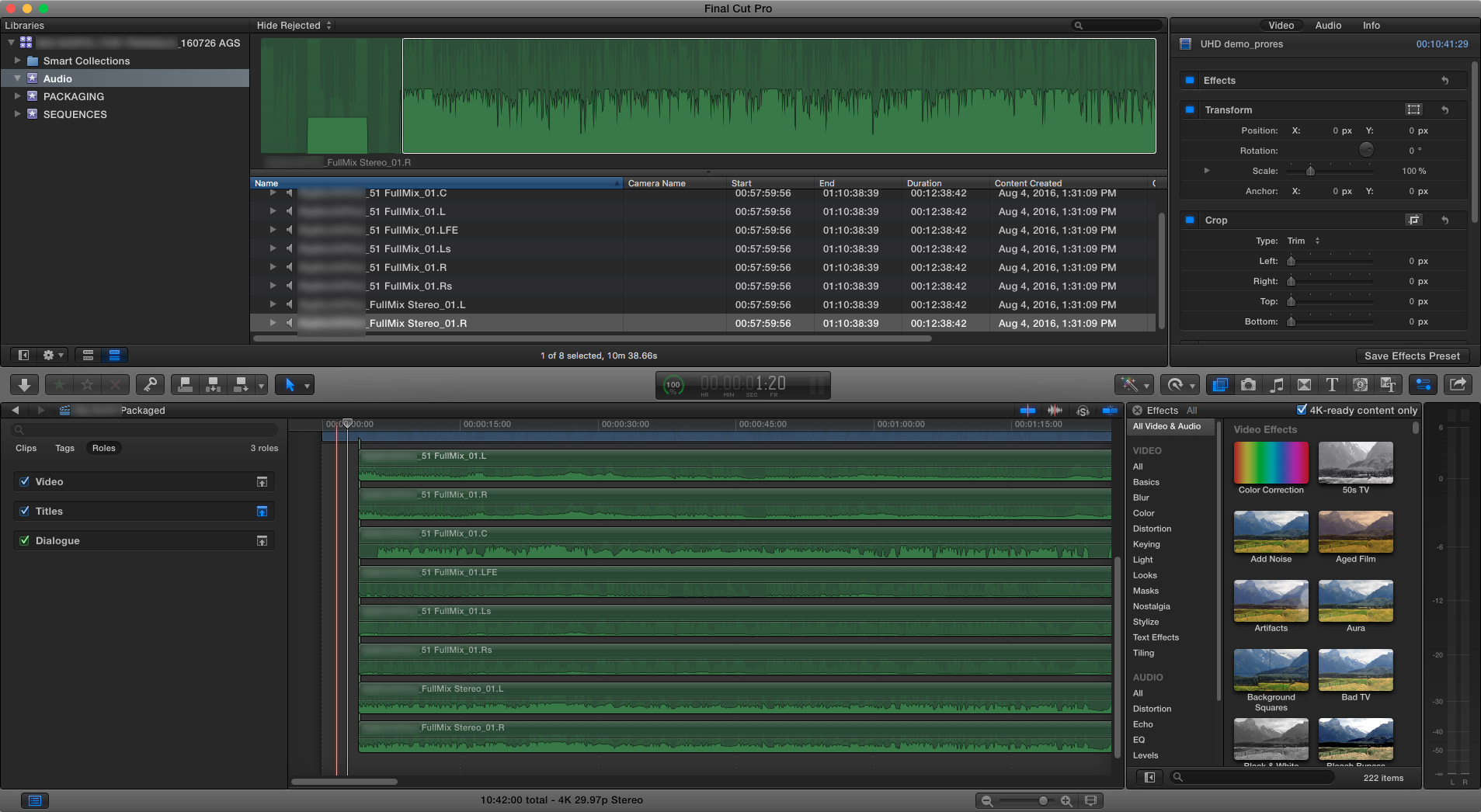
Task: Select the Distortion video effects category
Action: (x=1152, y=529)
